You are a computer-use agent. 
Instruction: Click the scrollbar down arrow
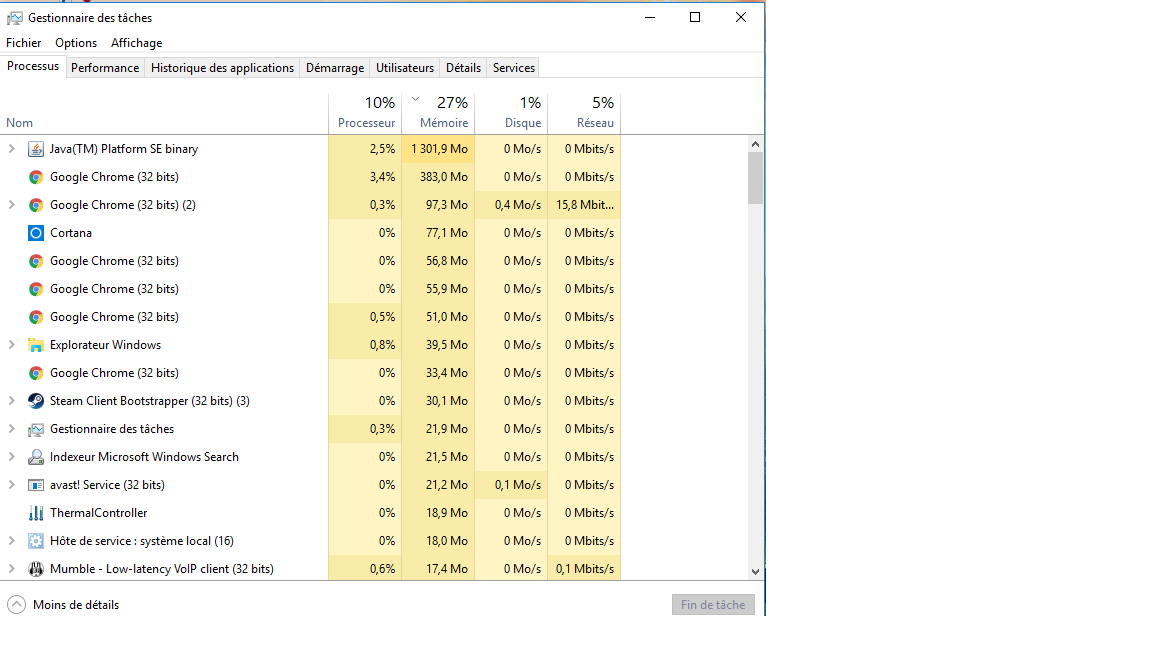(755, 571)
